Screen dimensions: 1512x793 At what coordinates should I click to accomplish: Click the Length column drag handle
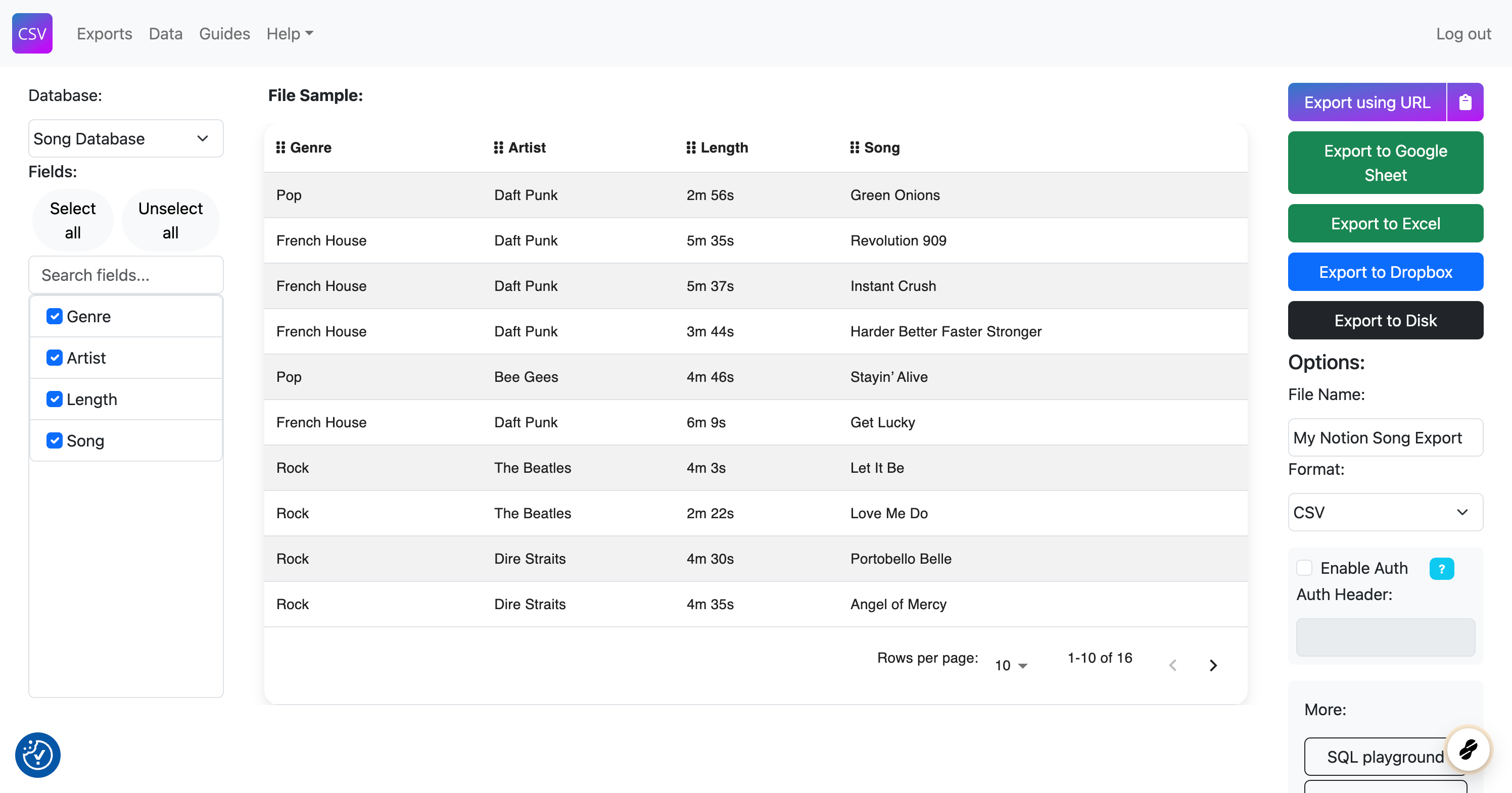click(x=691, y=148)
